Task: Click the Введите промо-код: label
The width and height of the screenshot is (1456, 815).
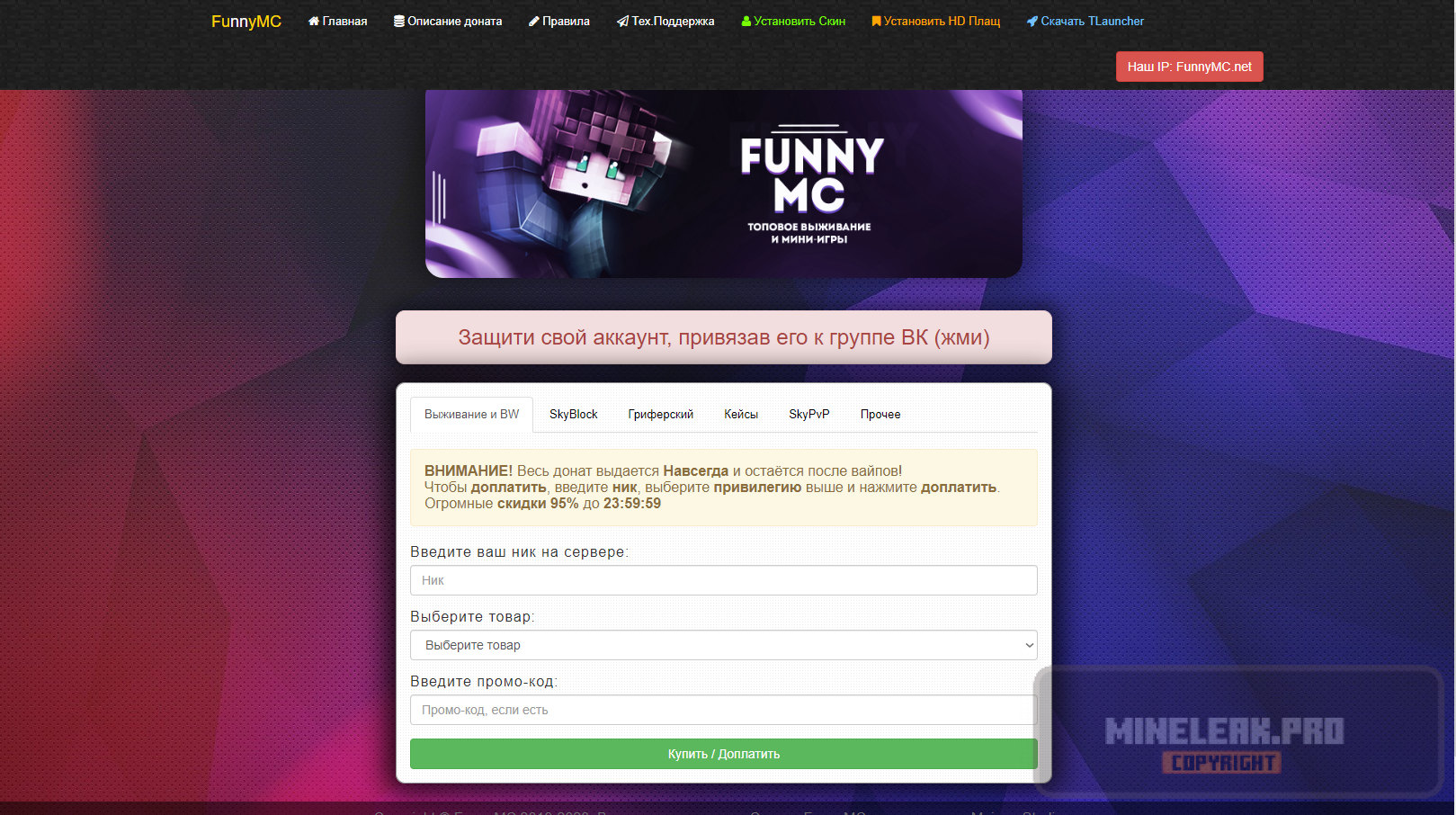Action: click(x=484, y=681)
